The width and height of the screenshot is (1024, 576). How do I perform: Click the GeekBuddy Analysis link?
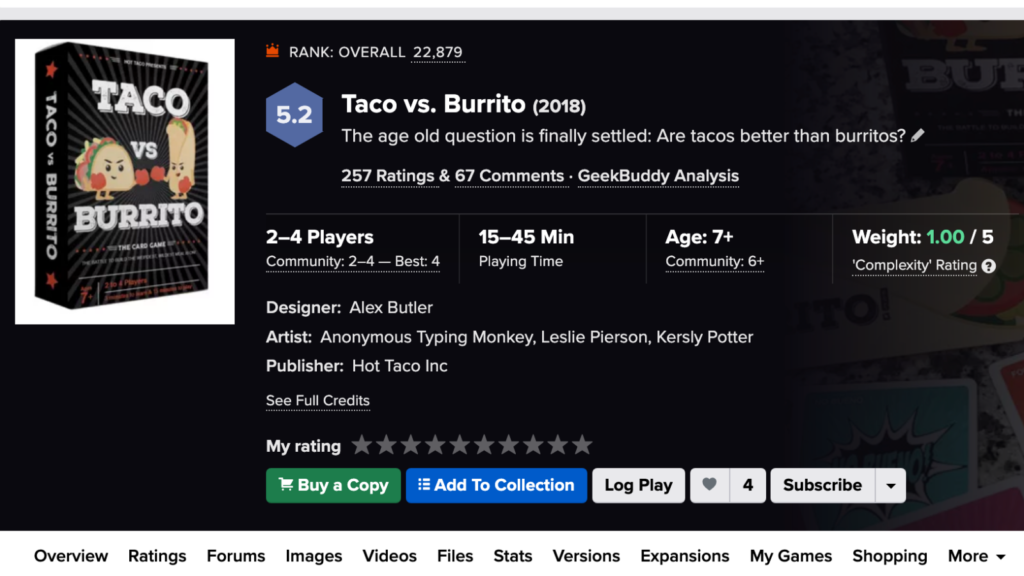658,176
